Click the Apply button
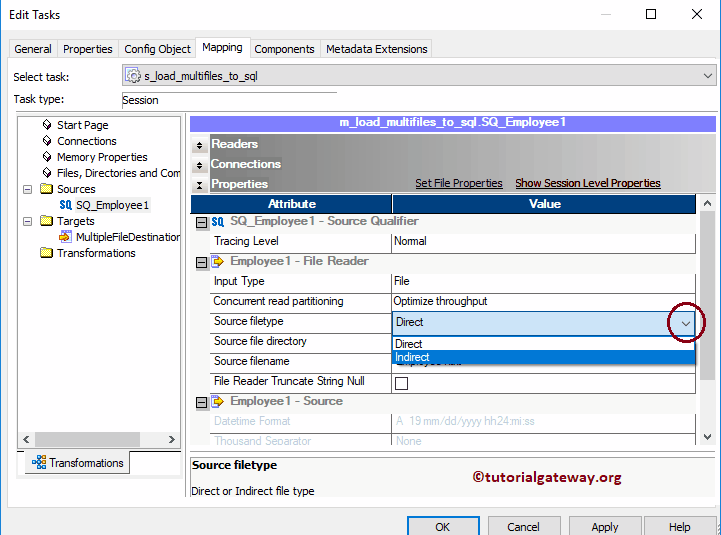 tap(605, 526)
